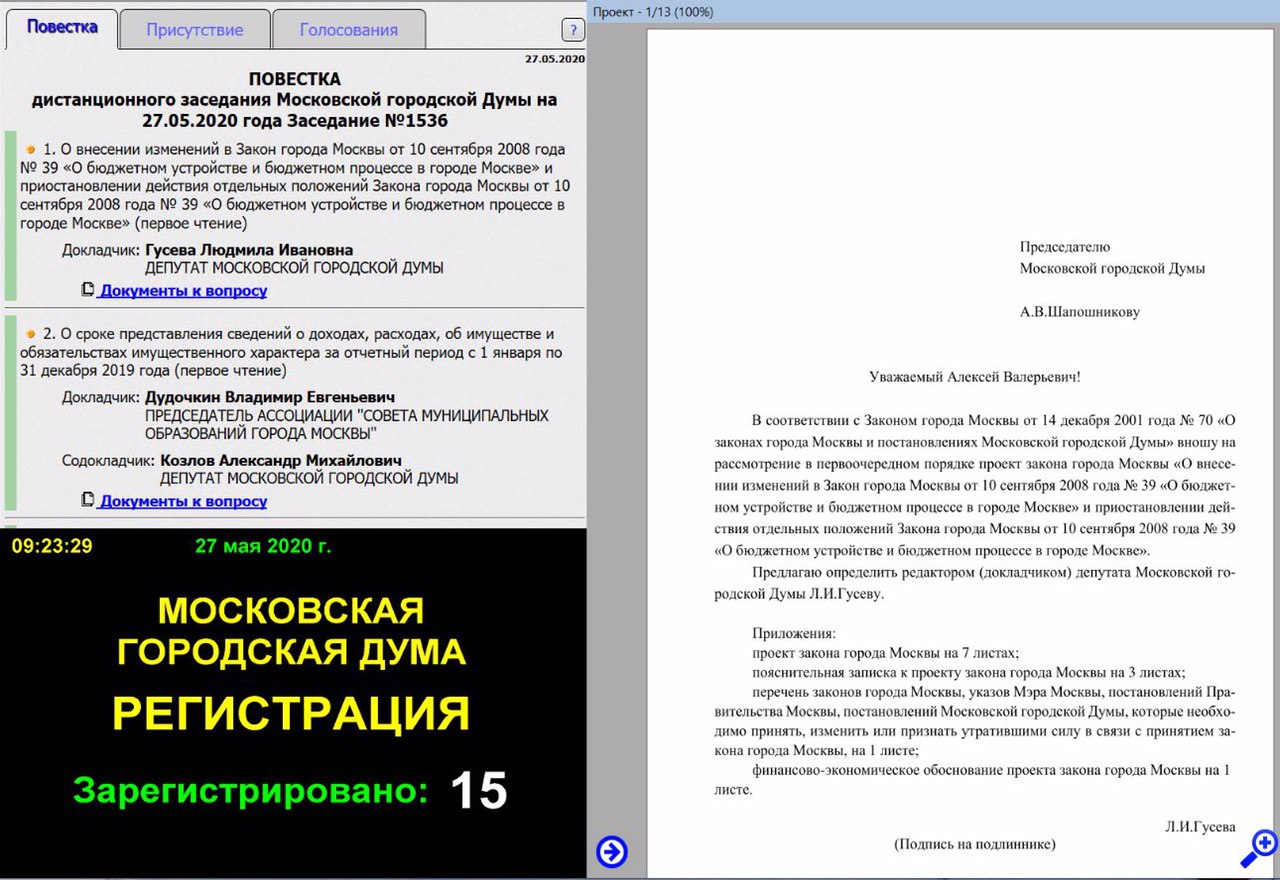Screen dimensions: 1280x880
Task: Click orange bullet of agenda item 2
Action: click(31, 334)
